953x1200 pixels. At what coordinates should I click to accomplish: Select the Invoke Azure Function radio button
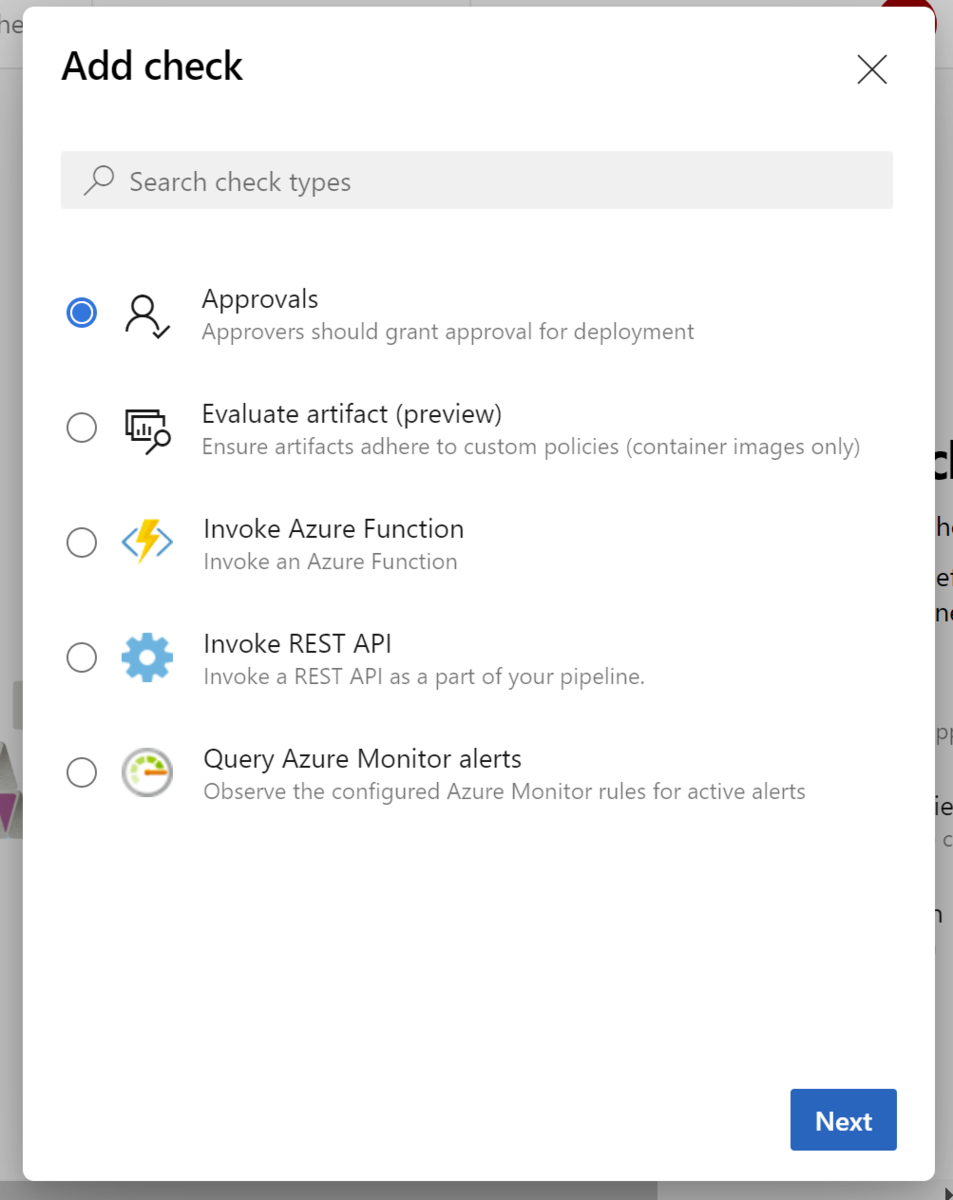(82, 543)
